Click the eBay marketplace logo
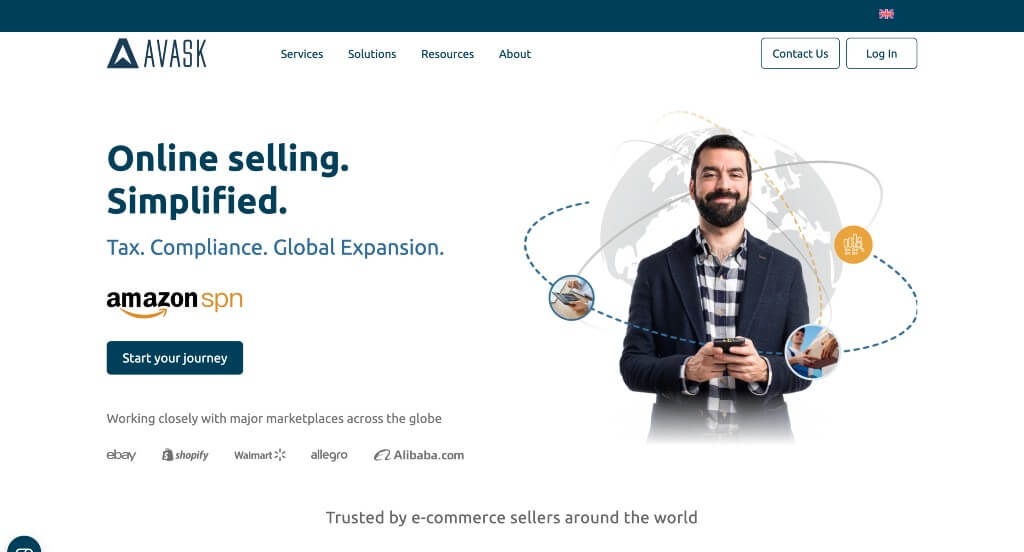 121,455
